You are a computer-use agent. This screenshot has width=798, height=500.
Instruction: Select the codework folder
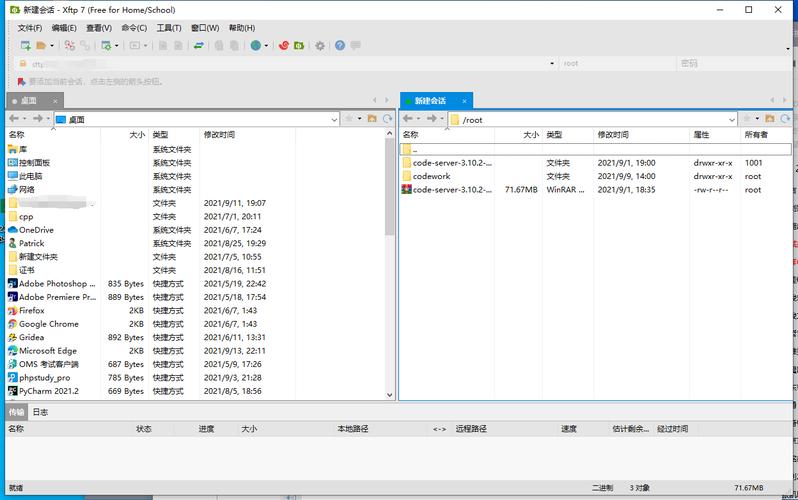point(432,176)
